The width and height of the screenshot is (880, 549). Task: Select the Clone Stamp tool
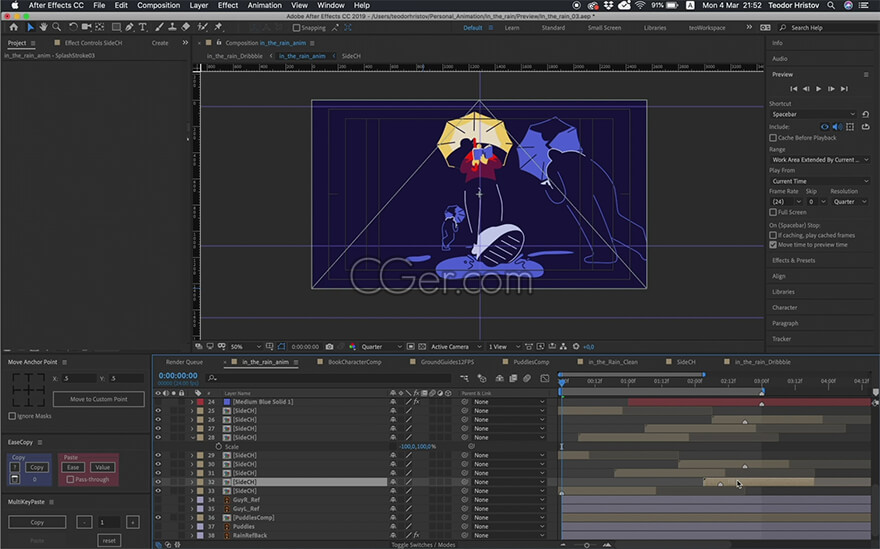coord(172,27)
